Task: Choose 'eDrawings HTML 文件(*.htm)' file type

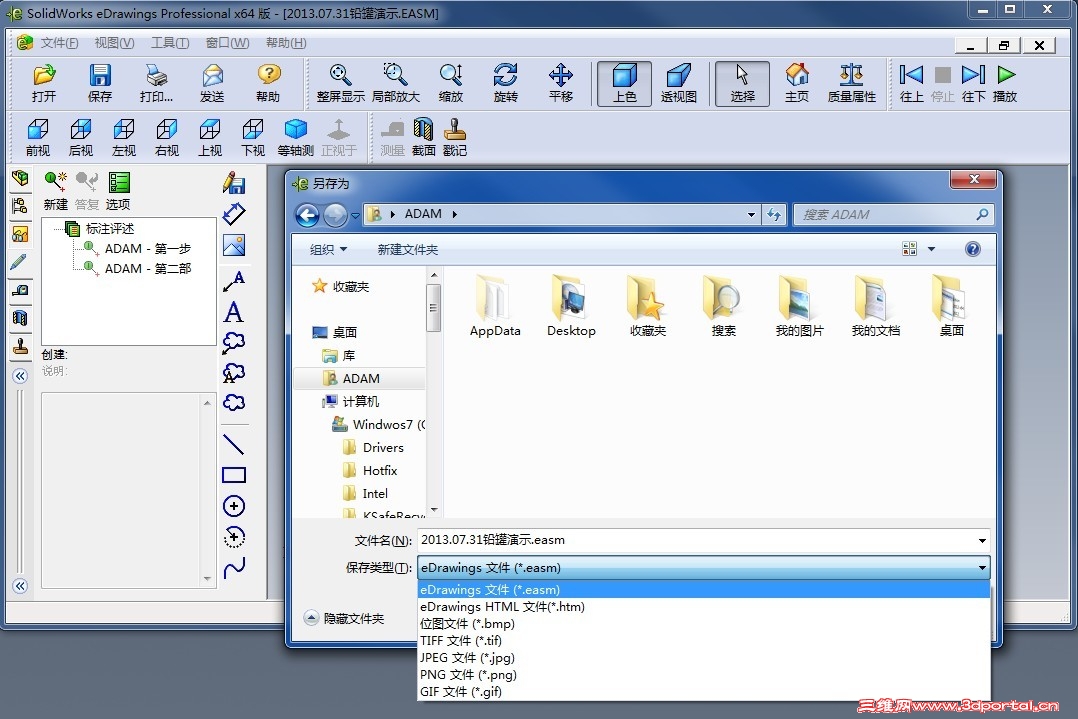Action: click(703, 607)
